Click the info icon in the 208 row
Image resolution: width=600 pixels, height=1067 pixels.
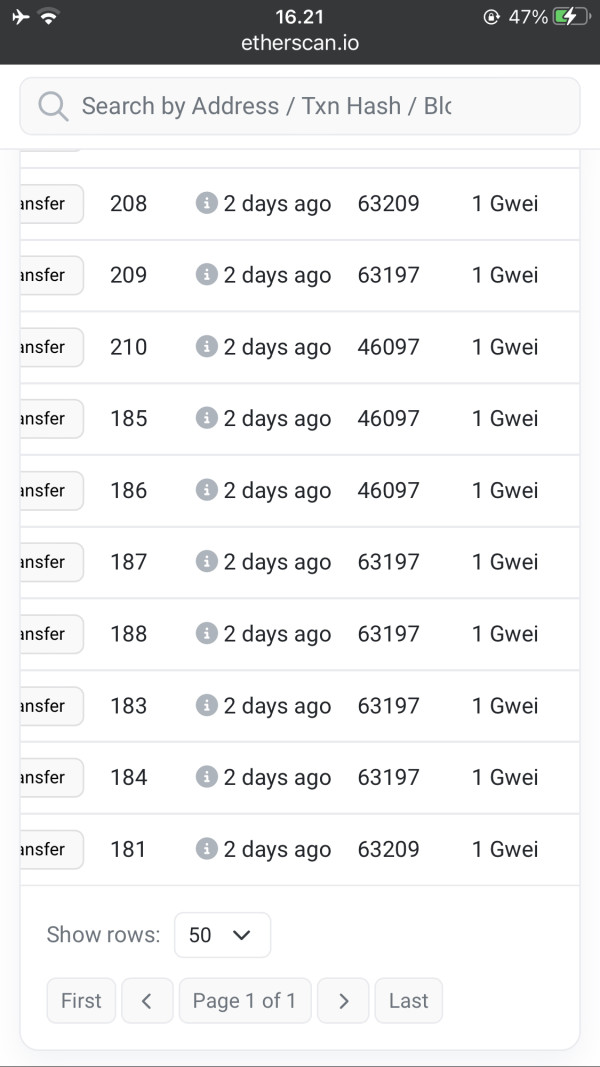point(206,203)
